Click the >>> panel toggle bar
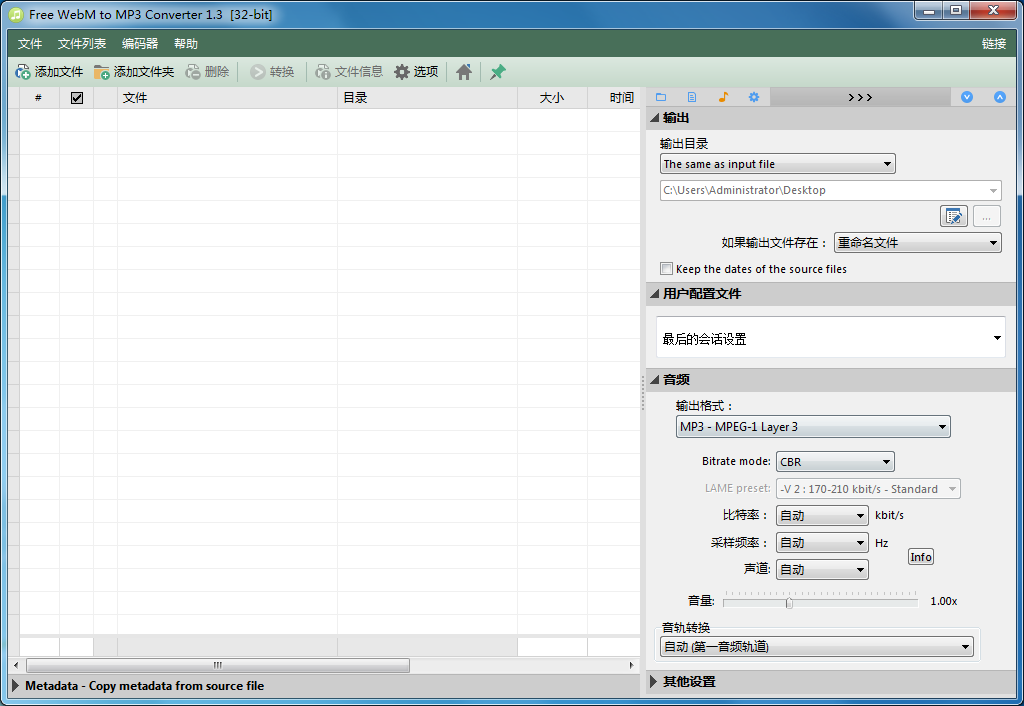 (x=860, y=97)
